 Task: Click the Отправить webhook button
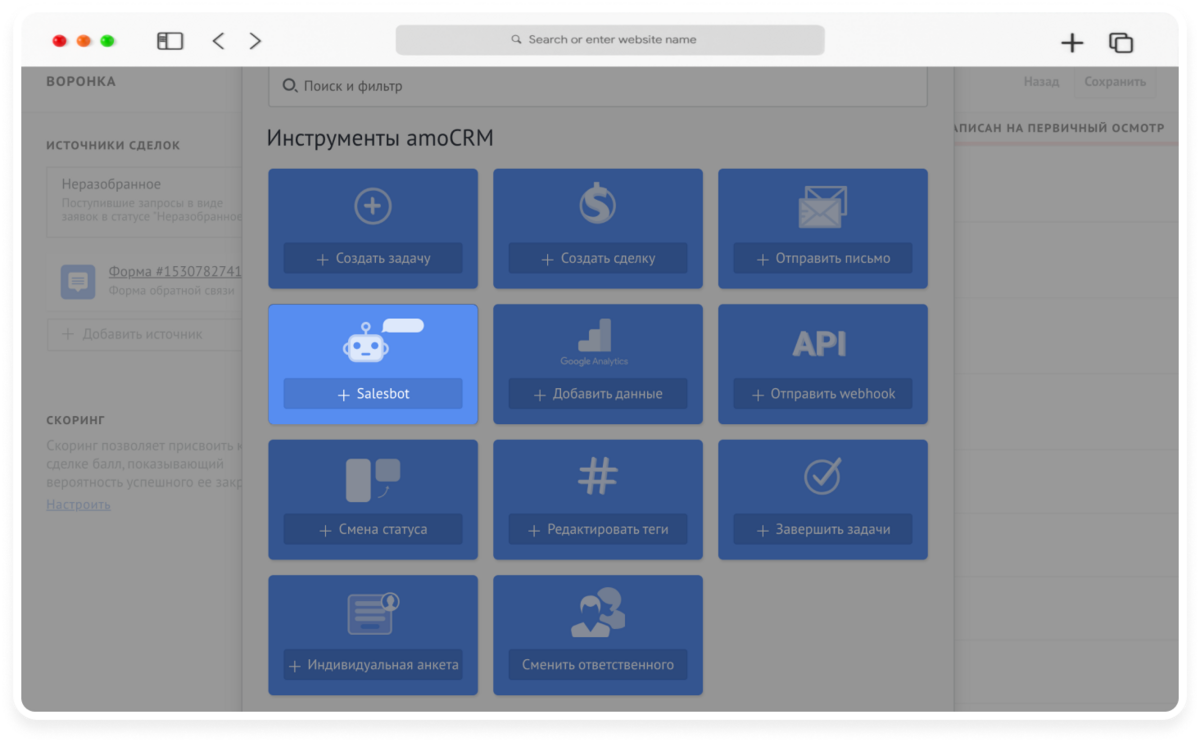pos(823,394)
